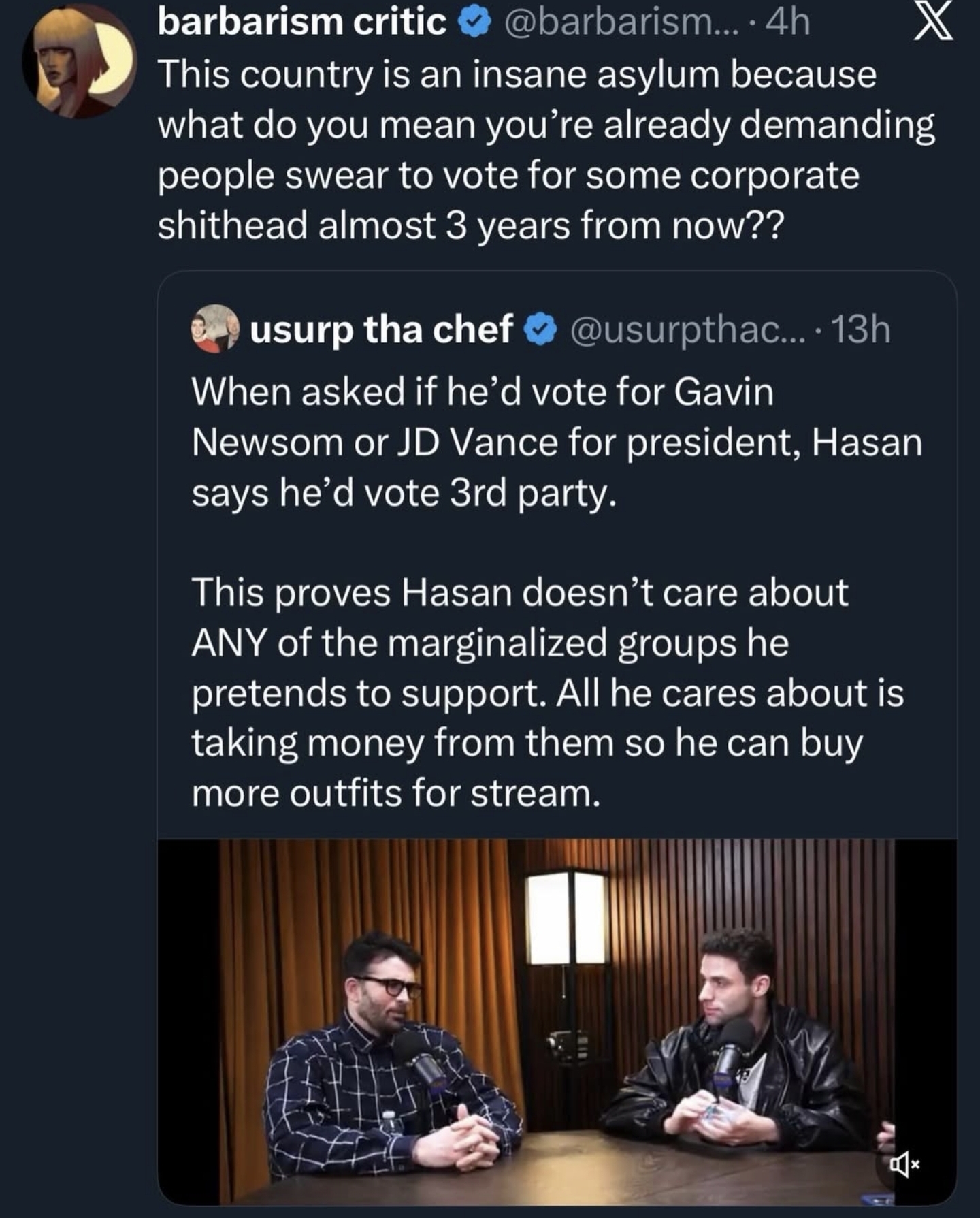Open the barbarism critic display name
Image resolution: width=980 pixels, height=1218 pixels.
[x=302, y=22]
